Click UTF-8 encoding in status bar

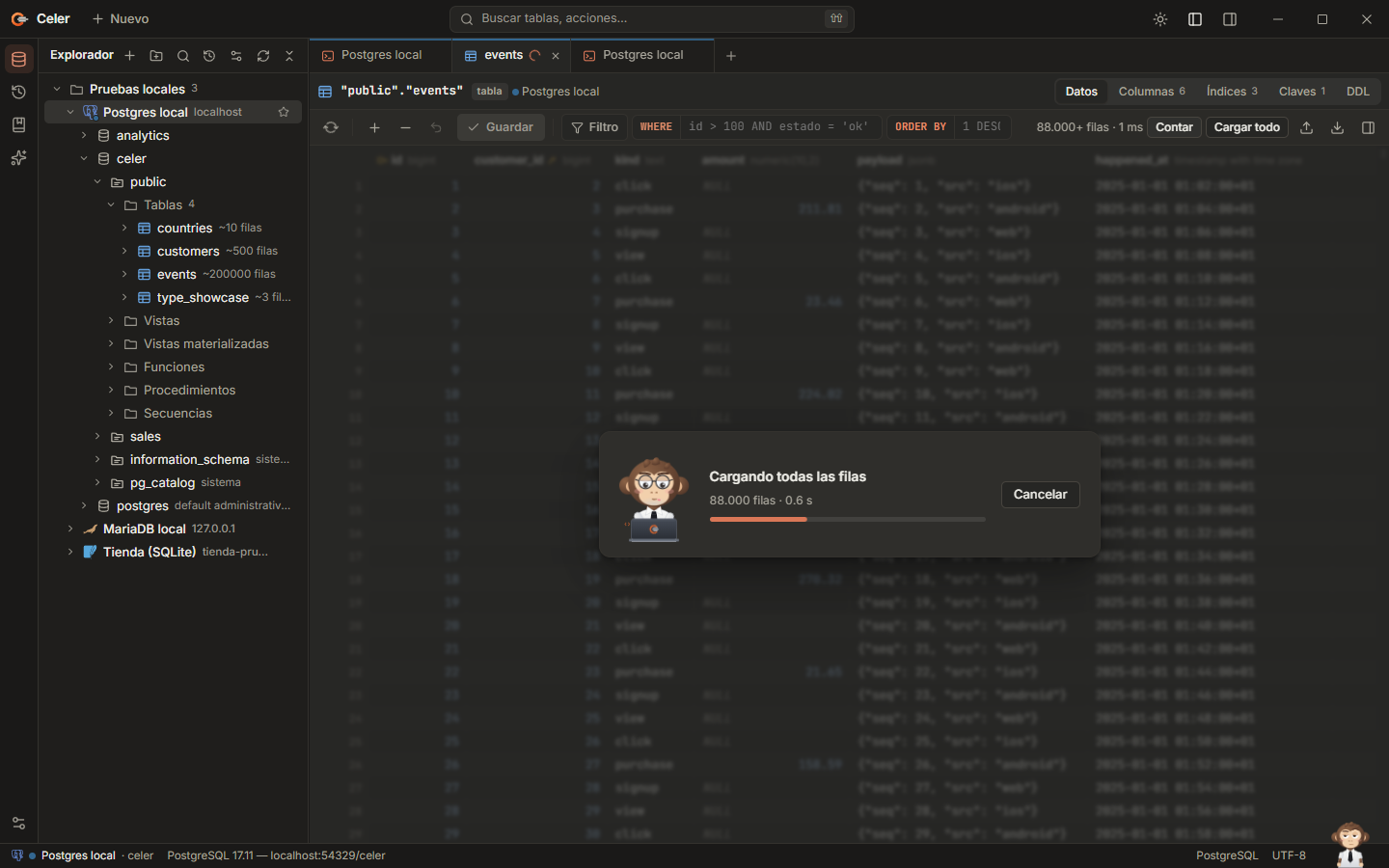click(1289, 855)
